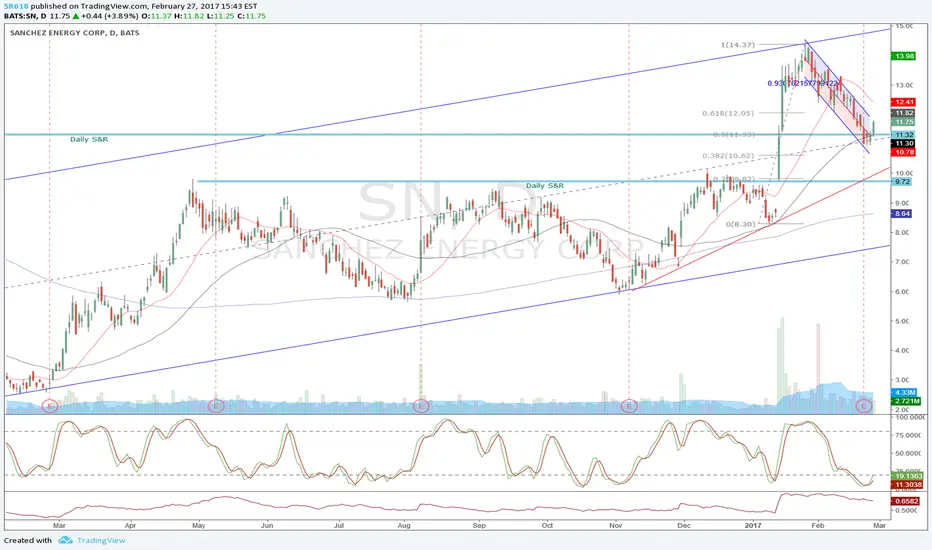Select the earnings E marker in late Feb 2017
Viewport: 932px width, 550px height.
tap(864, 406)
